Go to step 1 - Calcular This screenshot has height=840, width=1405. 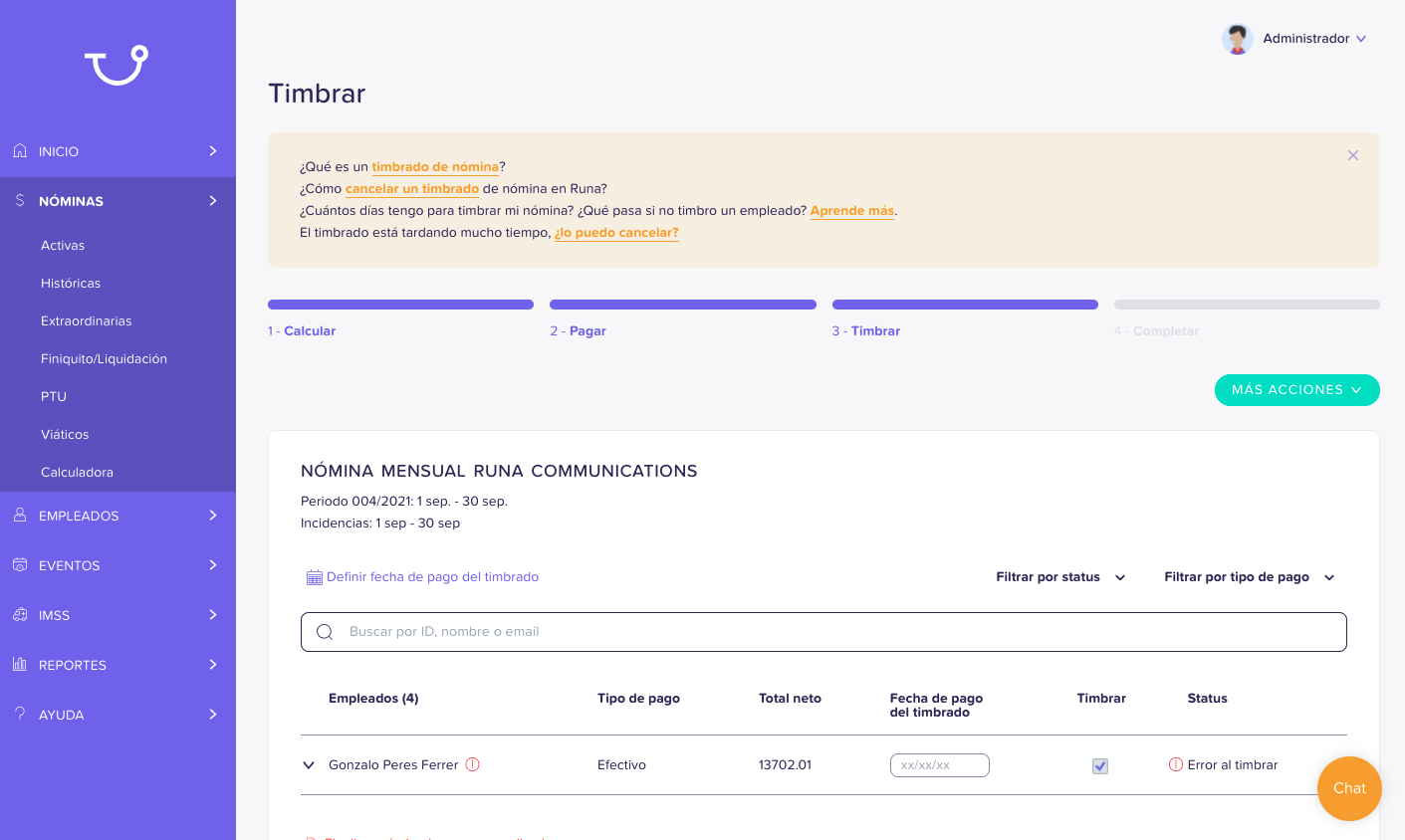click(x=302, y=330)
